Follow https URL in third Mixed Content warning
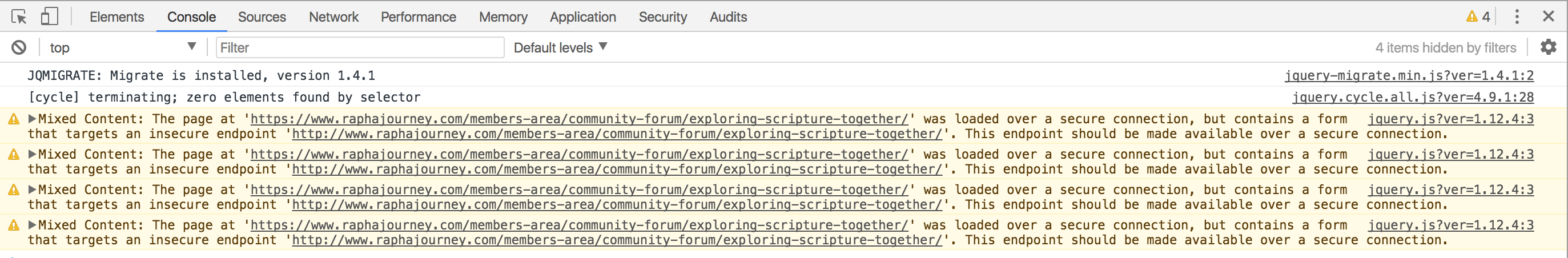Image resolution: width=1568 pixels, height=258 pixels. click(x=579, y=190)
